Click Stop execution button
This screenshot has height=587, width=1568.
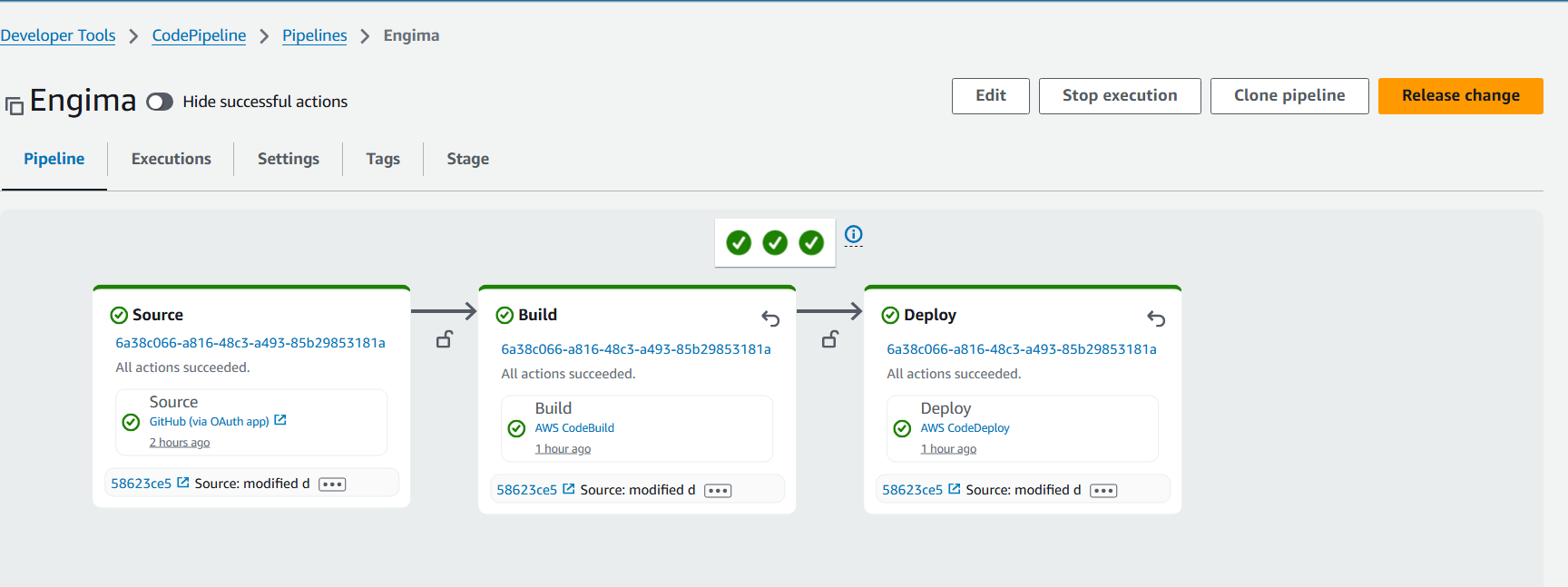[x=1120, y=96]
